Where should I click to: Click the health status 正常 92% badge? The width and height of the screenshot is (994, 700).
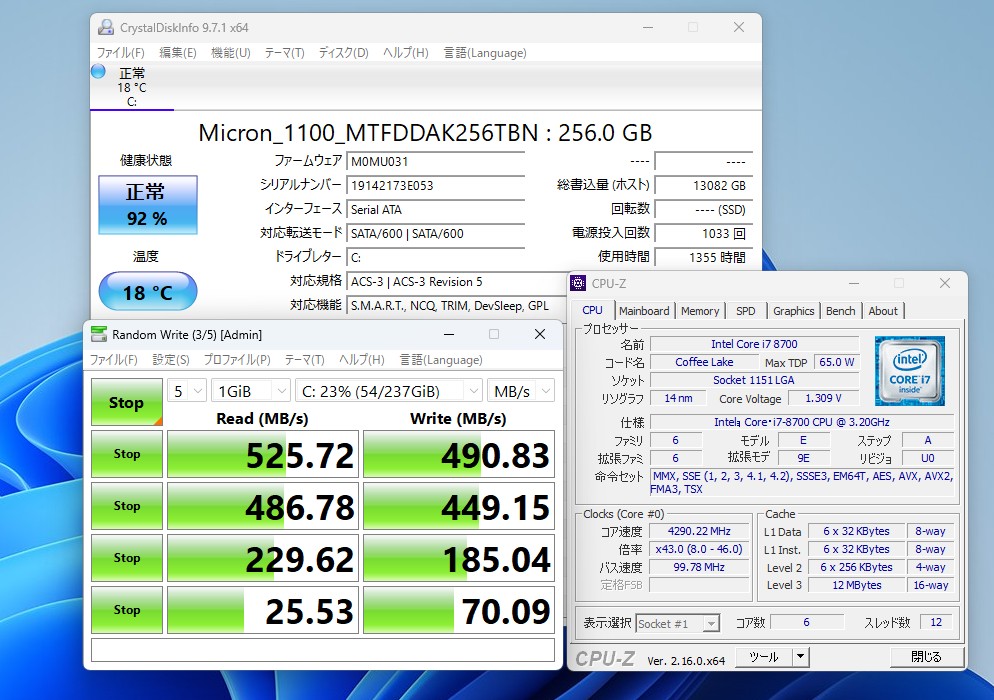pyautogui.click(x=147, y=205)
